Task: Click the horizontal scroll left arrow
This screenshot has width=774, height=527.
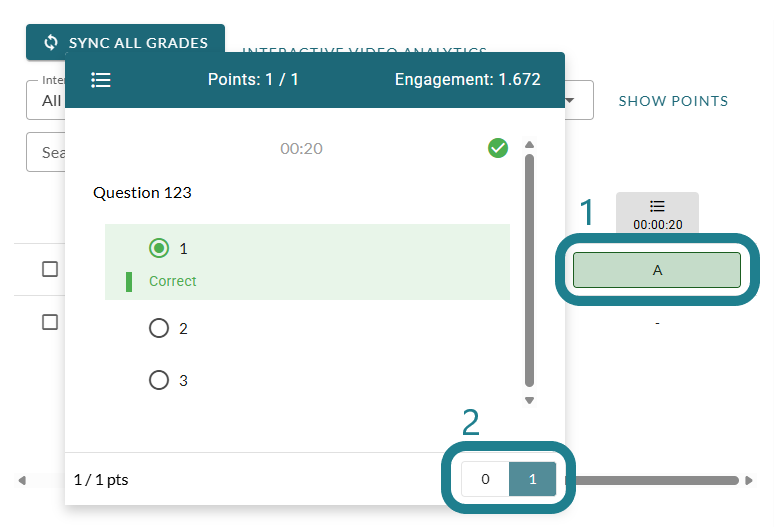Action: tap(22, 481)
